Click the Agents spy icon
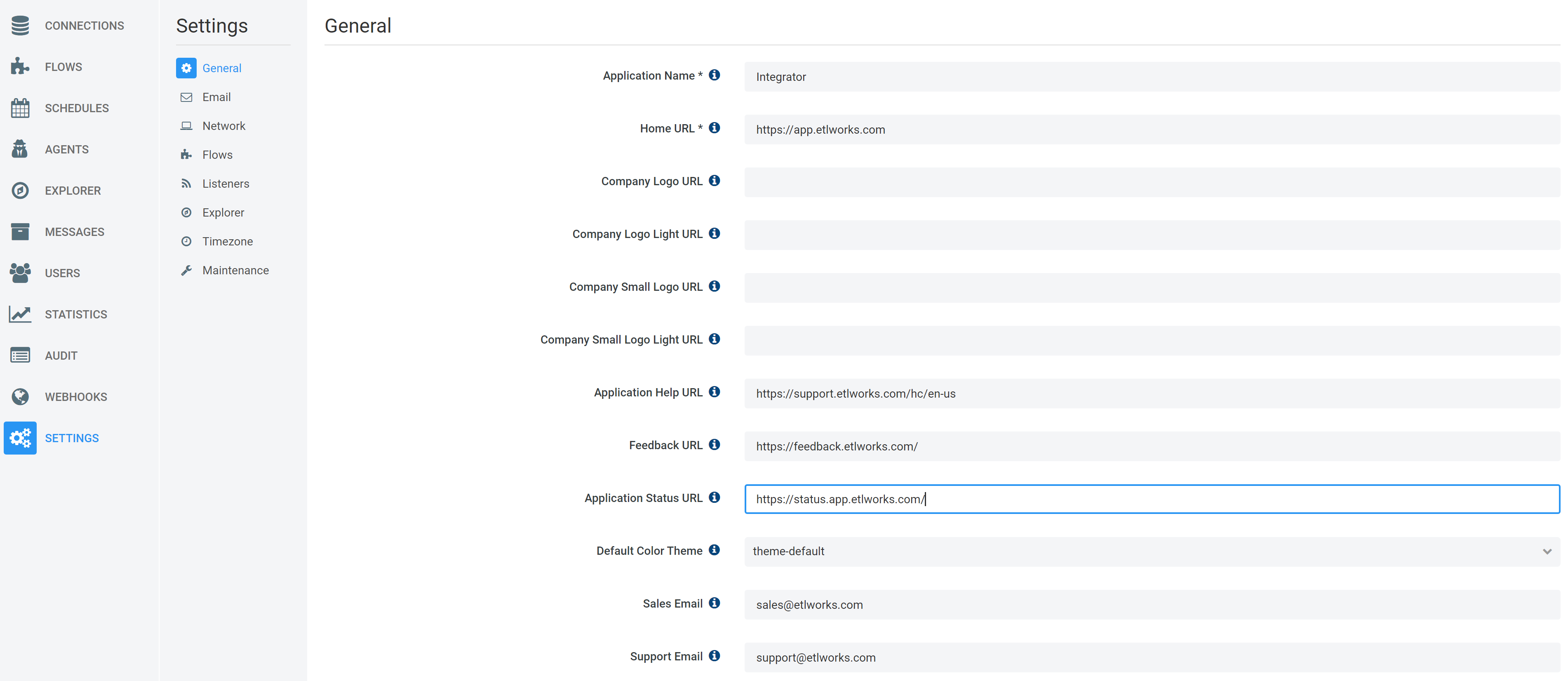The image size is (1568, 681). coord(20,149)
